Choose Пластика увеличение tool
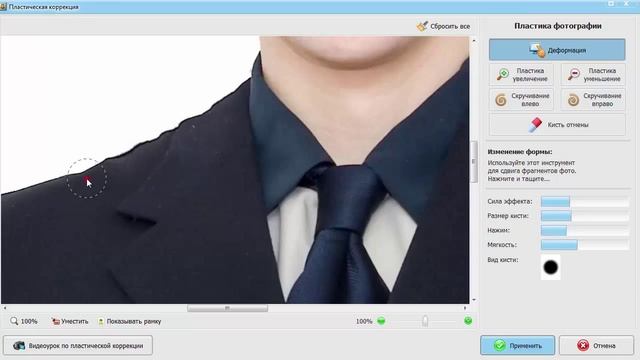Viewport: 640px width, 360px height. [521, 74]
